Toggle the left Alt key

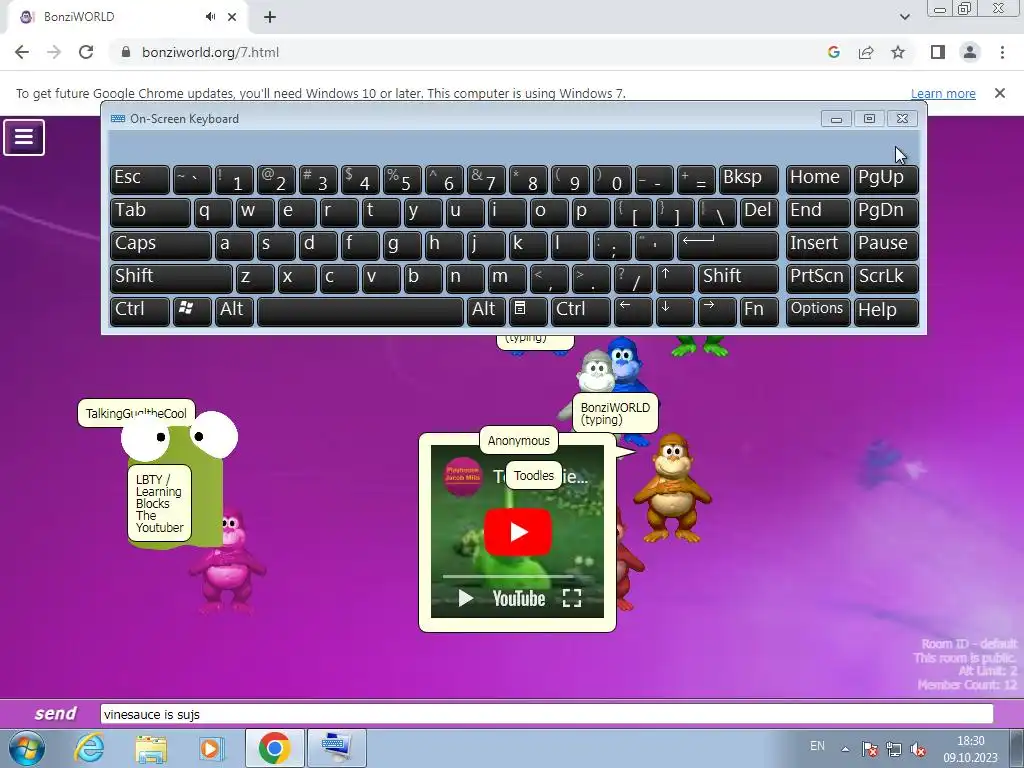pyautogui.click(x=234, y=310)
